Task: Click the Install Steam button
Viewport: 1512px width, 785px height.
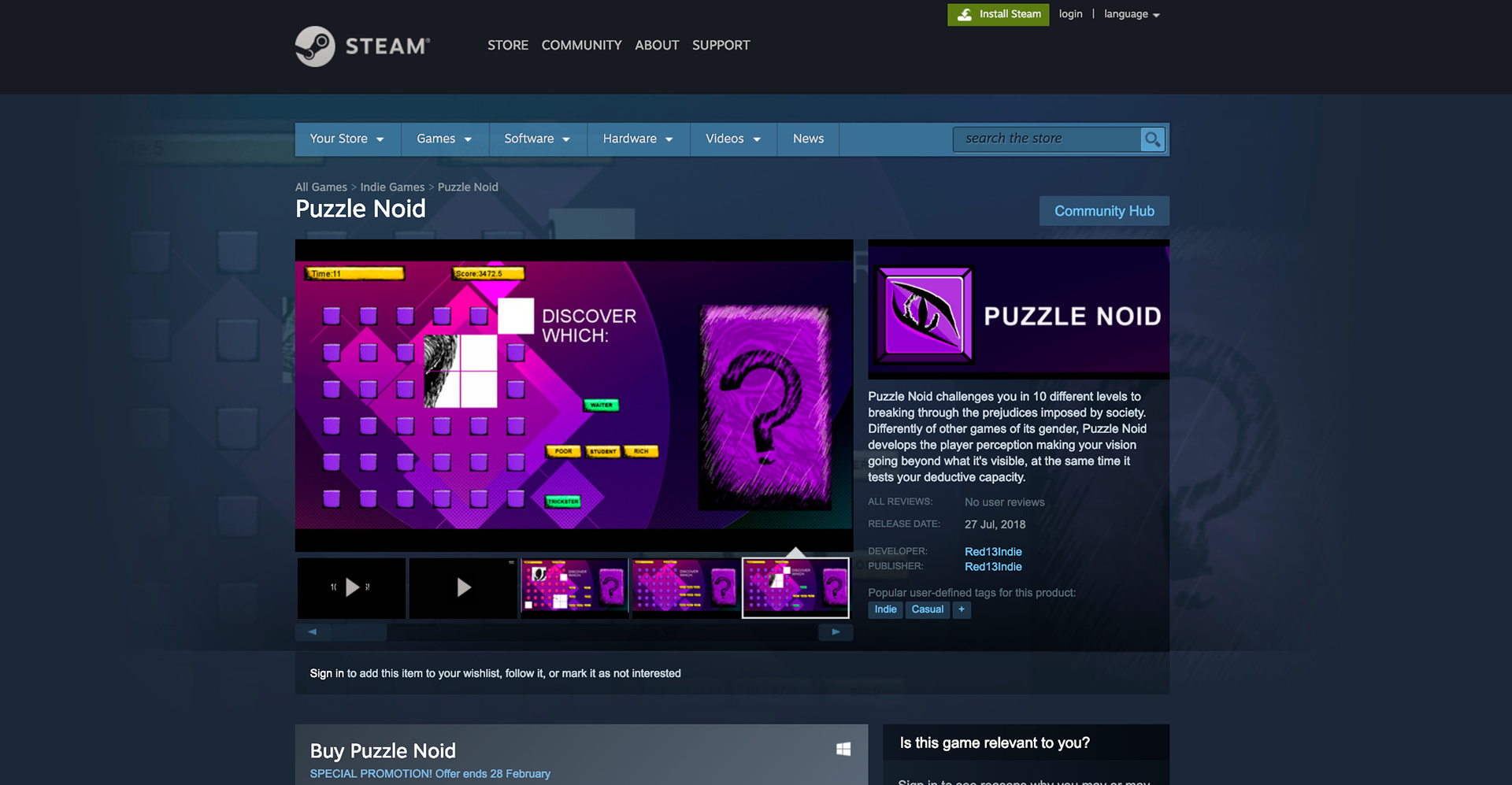Action: [x=998, y=14]
